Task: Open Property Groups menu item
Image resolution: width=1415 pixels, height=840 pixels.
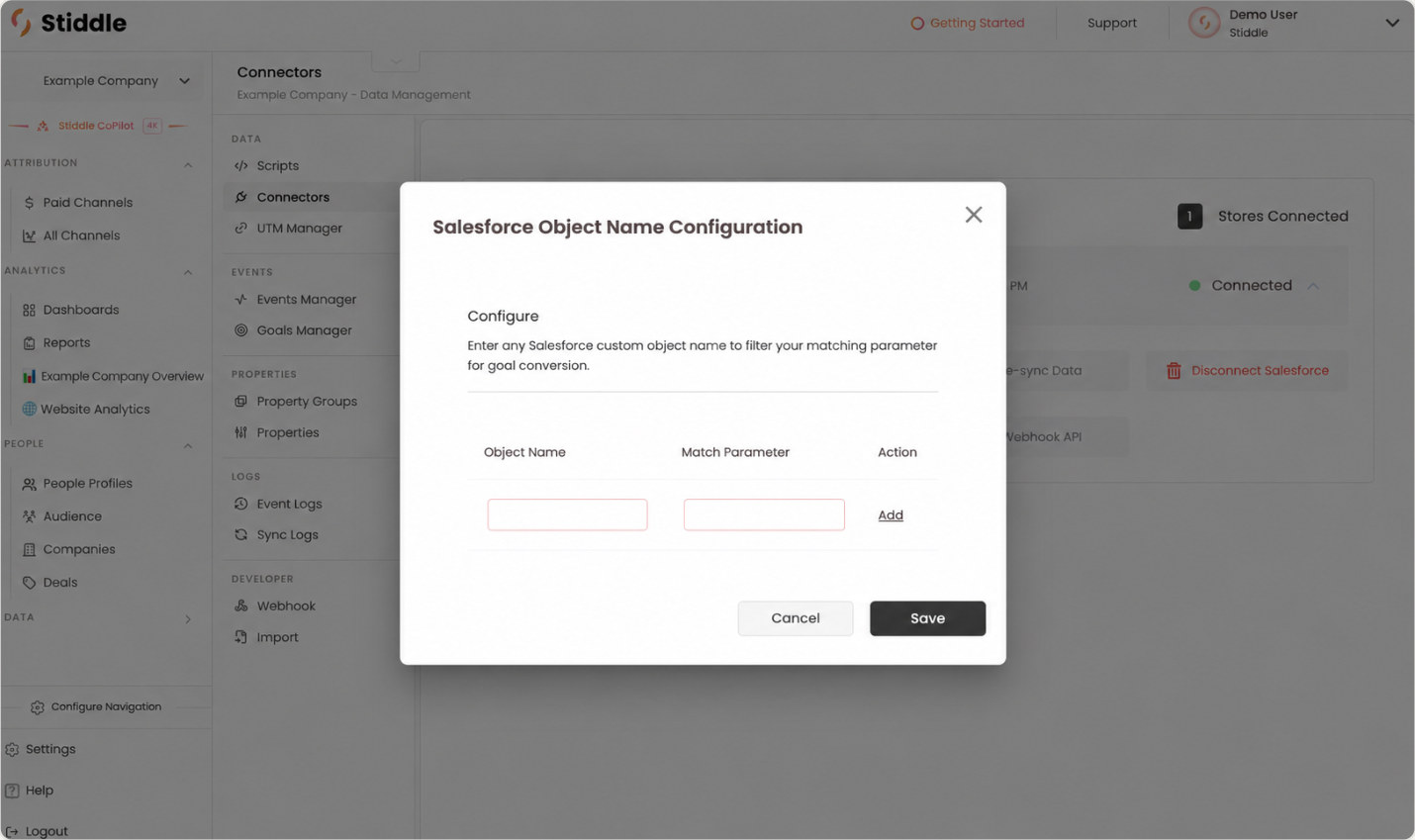Action: tap(307, 402)
